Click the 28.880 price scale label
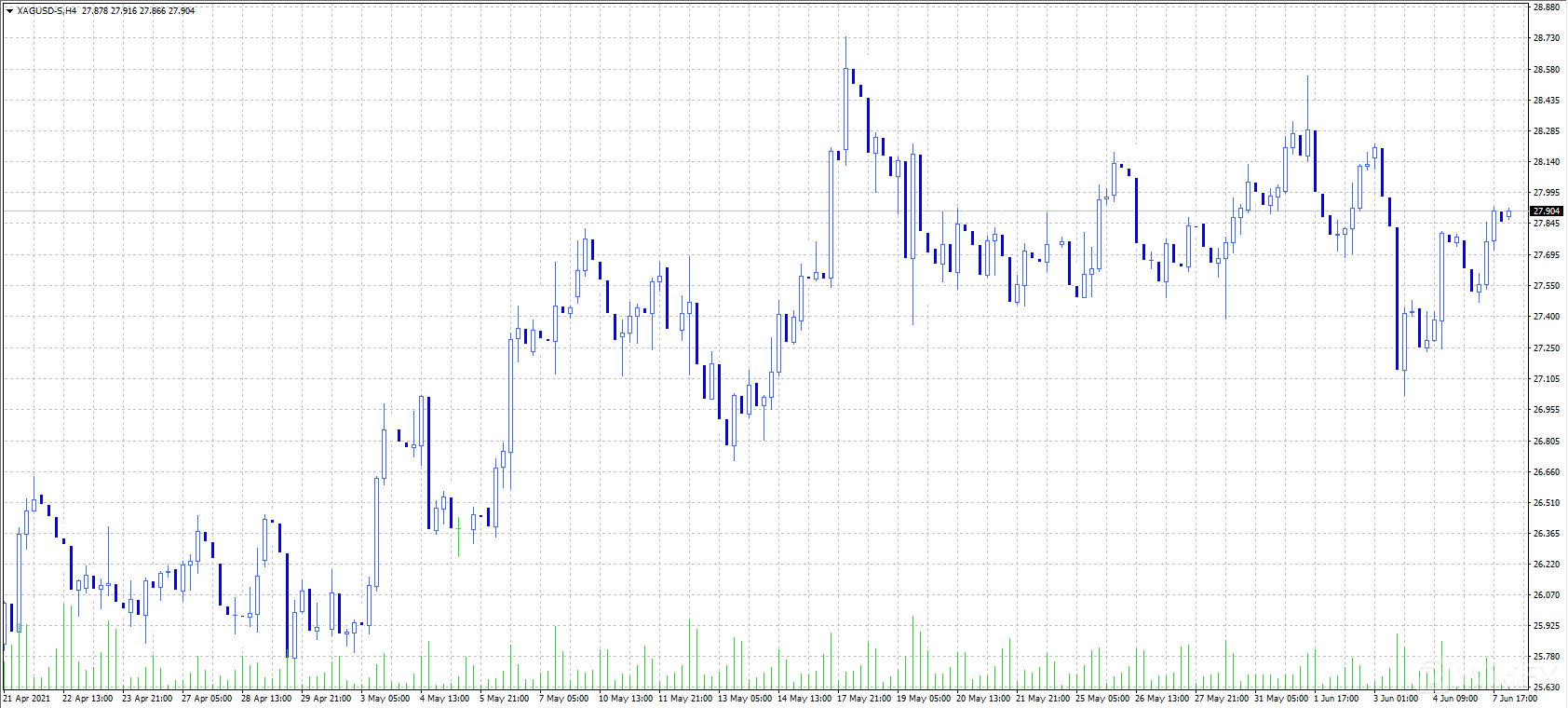Screen dimensions: 1568x708 (x=1546, y=7)
